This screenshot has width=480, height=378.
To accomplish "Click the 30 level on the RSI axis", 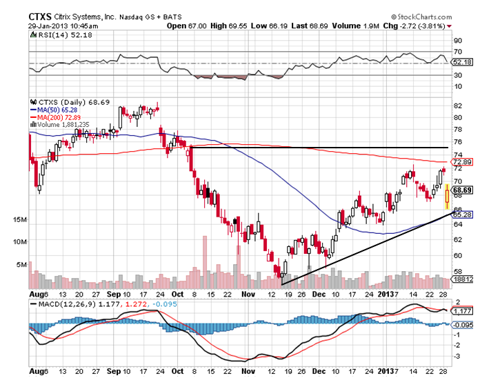I will 458,75.
